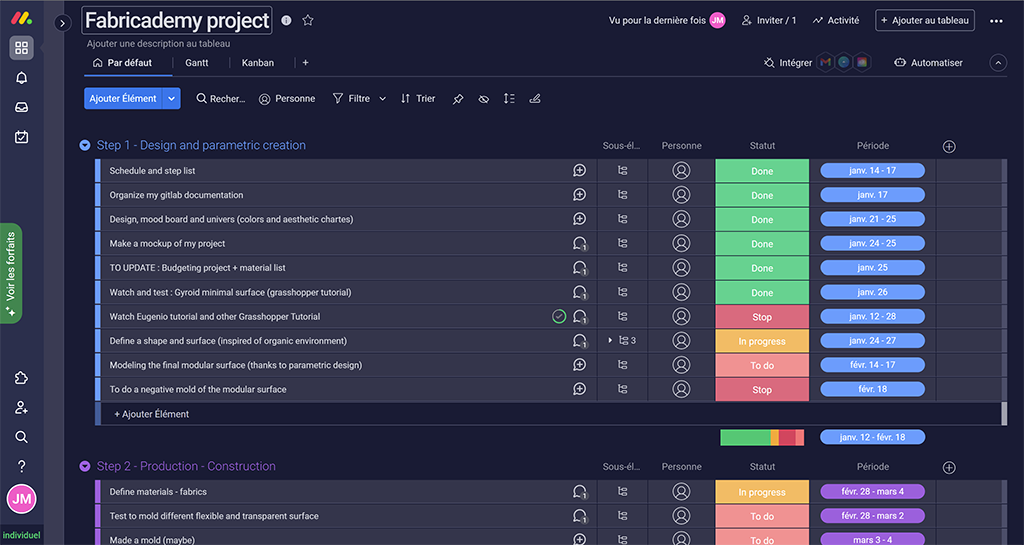Image resolution: width=1024 pixels, height=545 pixels.
Task: Open the monday.com logo home
Action: pos(22,18)
